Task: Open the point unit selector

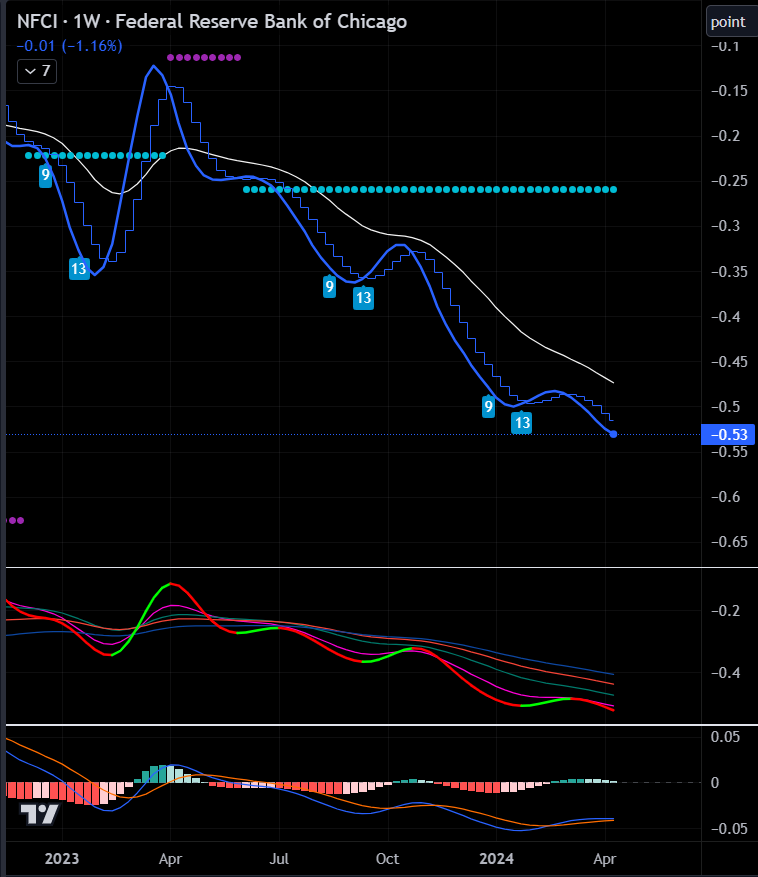Action: coord(727,21)
